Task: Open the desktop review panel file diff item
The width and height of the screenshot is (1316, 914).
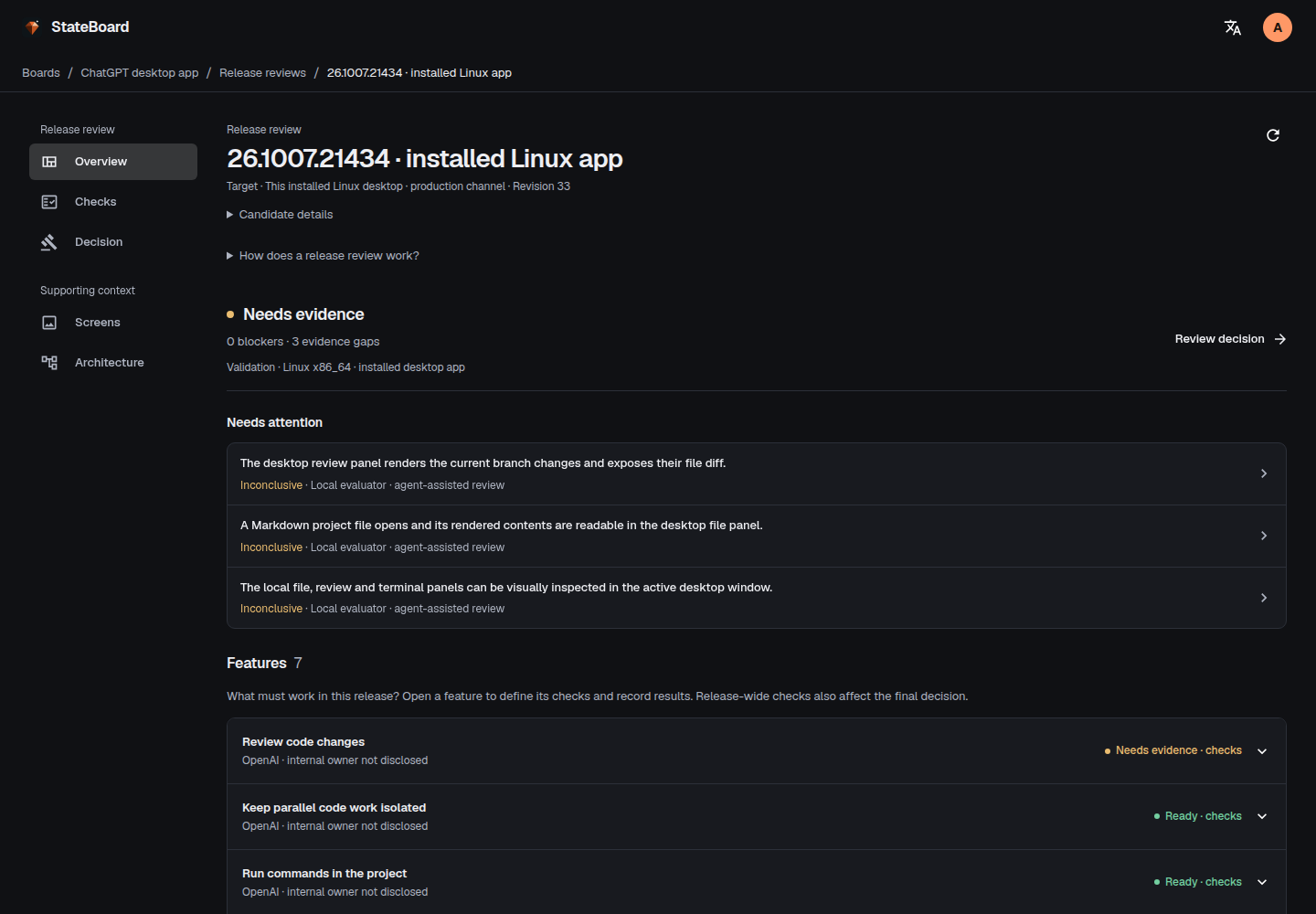Action: point(757,474)
